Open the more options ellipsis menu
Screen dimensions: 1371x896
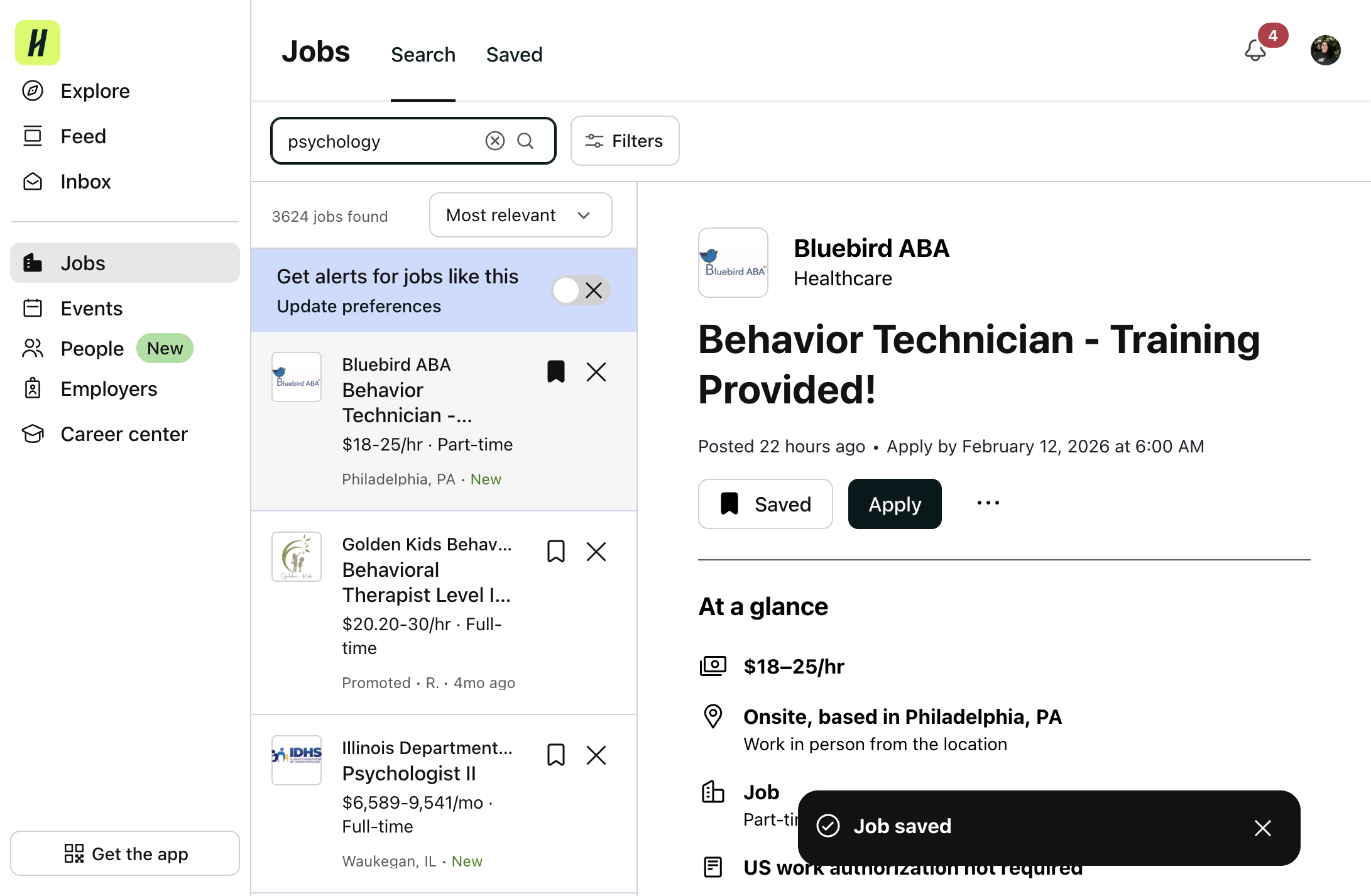988,503
